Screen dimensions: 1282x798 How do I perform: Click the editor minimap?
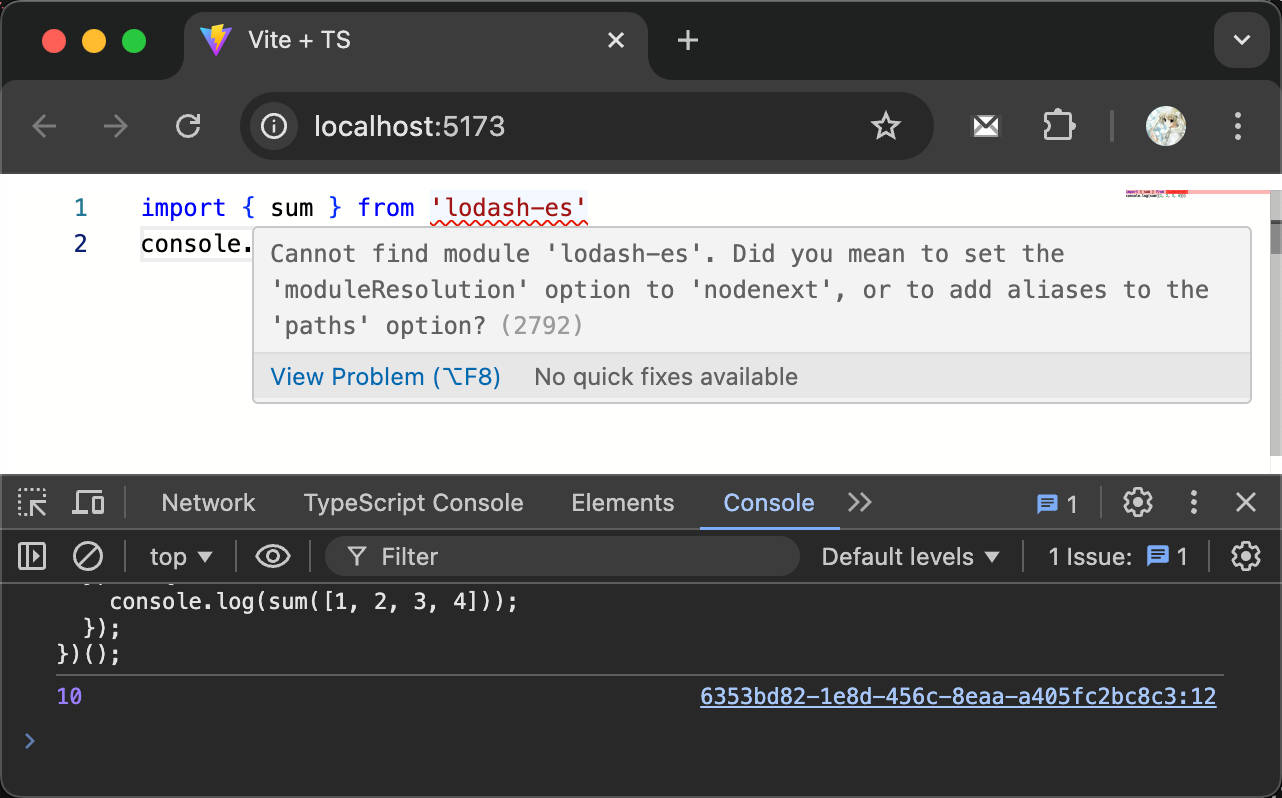pos(1196,196)
